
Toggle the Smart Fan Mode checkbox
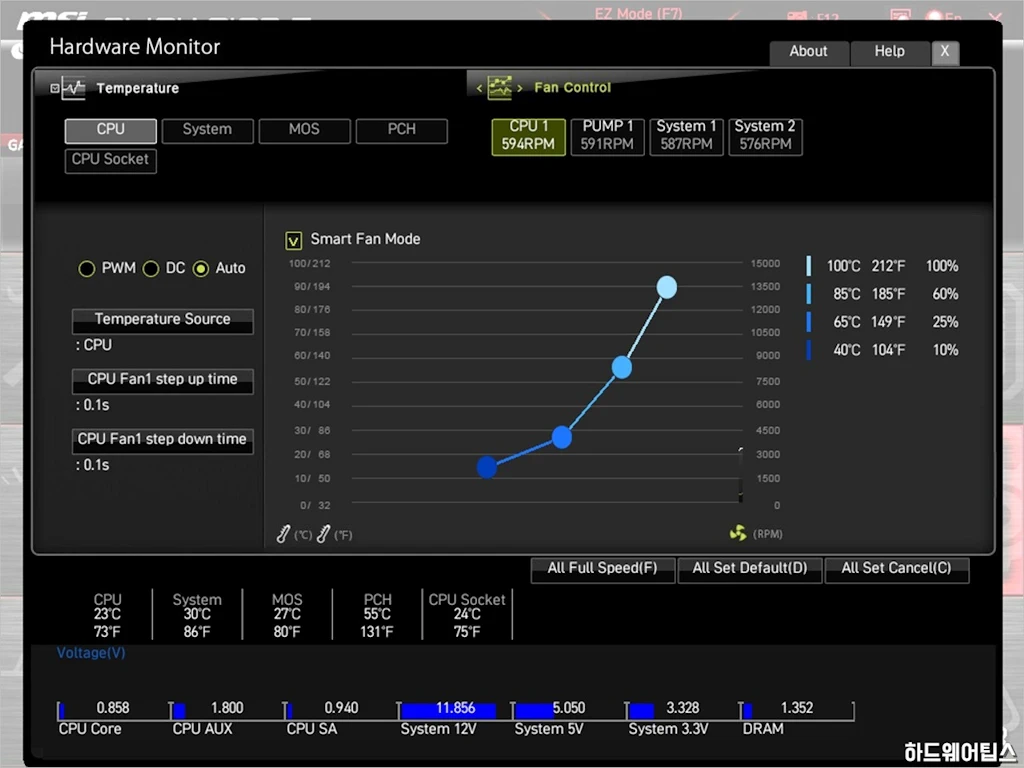pyautogui.click(x=294, y=240)
